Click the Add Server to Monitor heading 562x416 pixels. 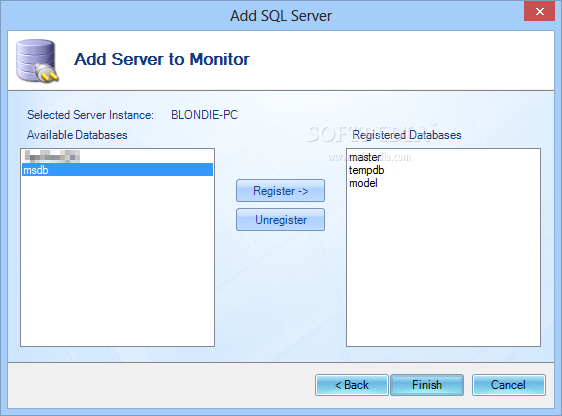(x=162, y=59)
